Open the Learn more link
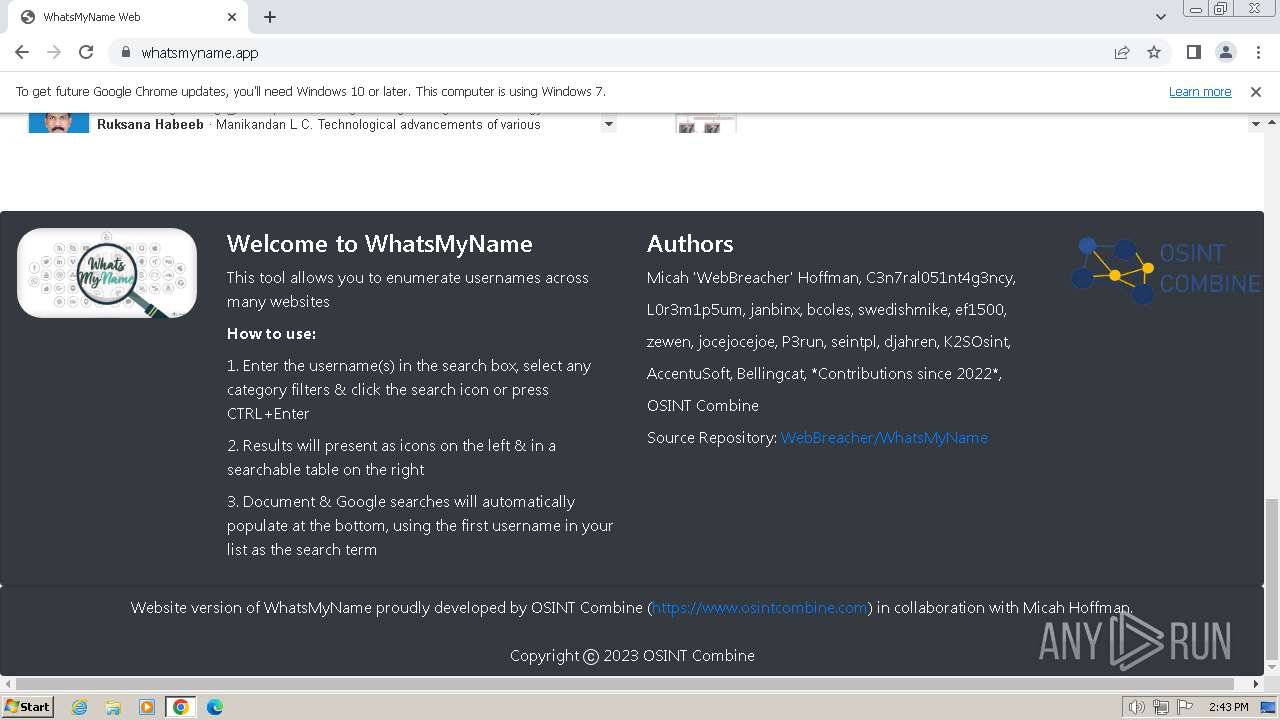The image size is (1280, 720). [x=1200, y=92]
